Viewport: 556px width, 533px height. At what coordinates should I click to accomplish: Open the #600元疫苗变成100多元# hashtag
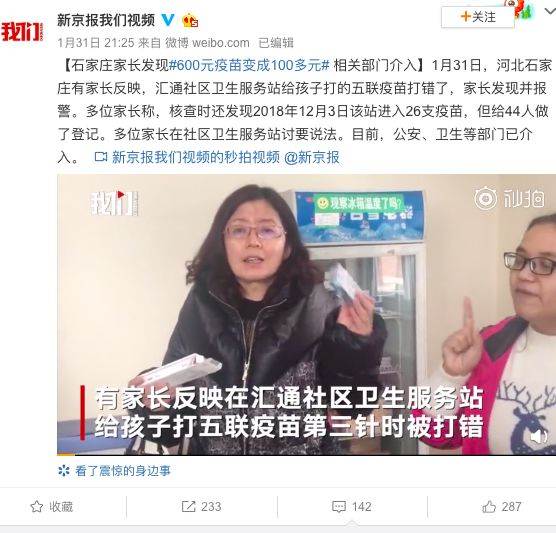(x=250, y=65)
